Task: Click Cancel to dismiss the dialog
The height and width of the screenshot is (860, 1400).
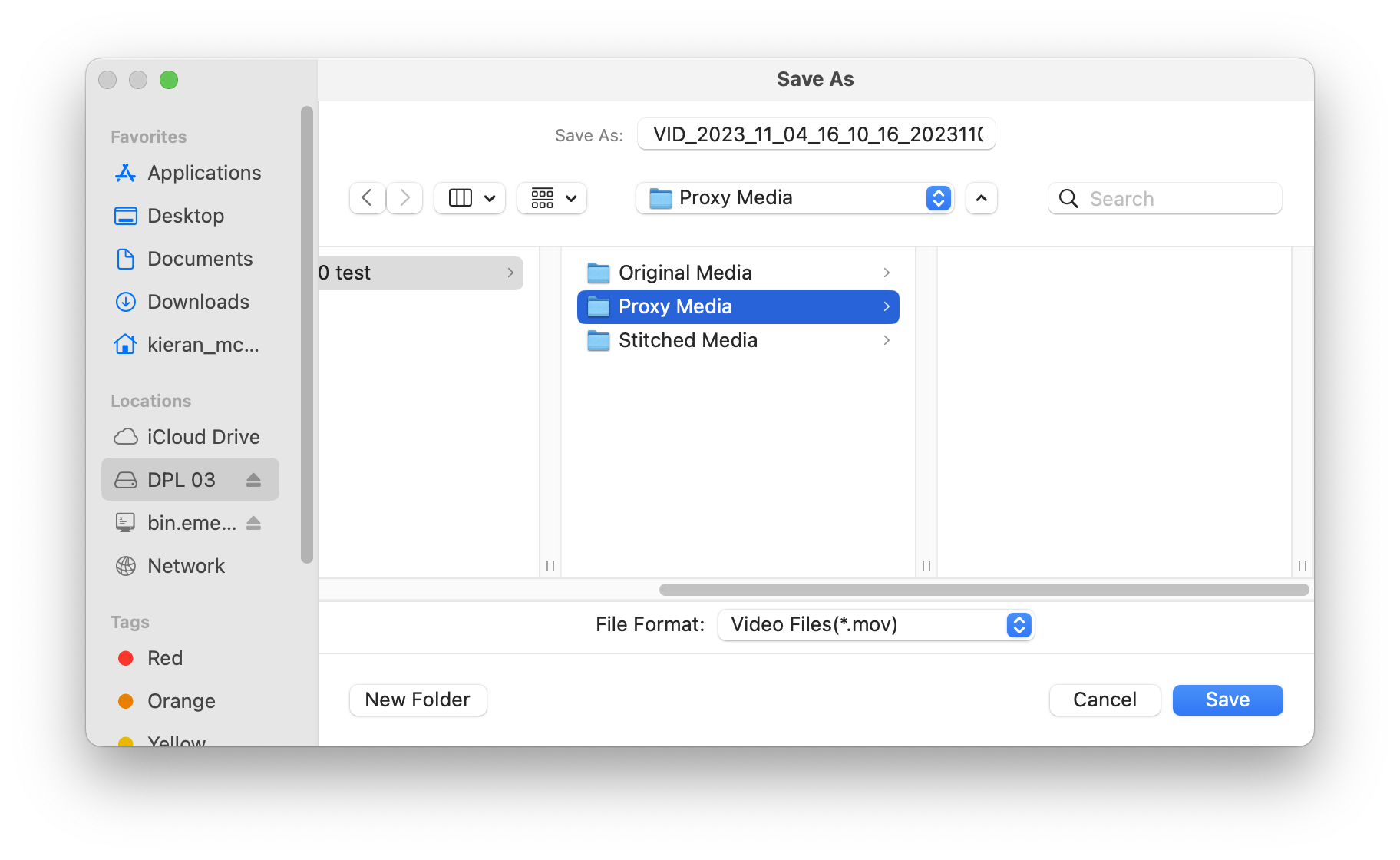Action: 1104,700
